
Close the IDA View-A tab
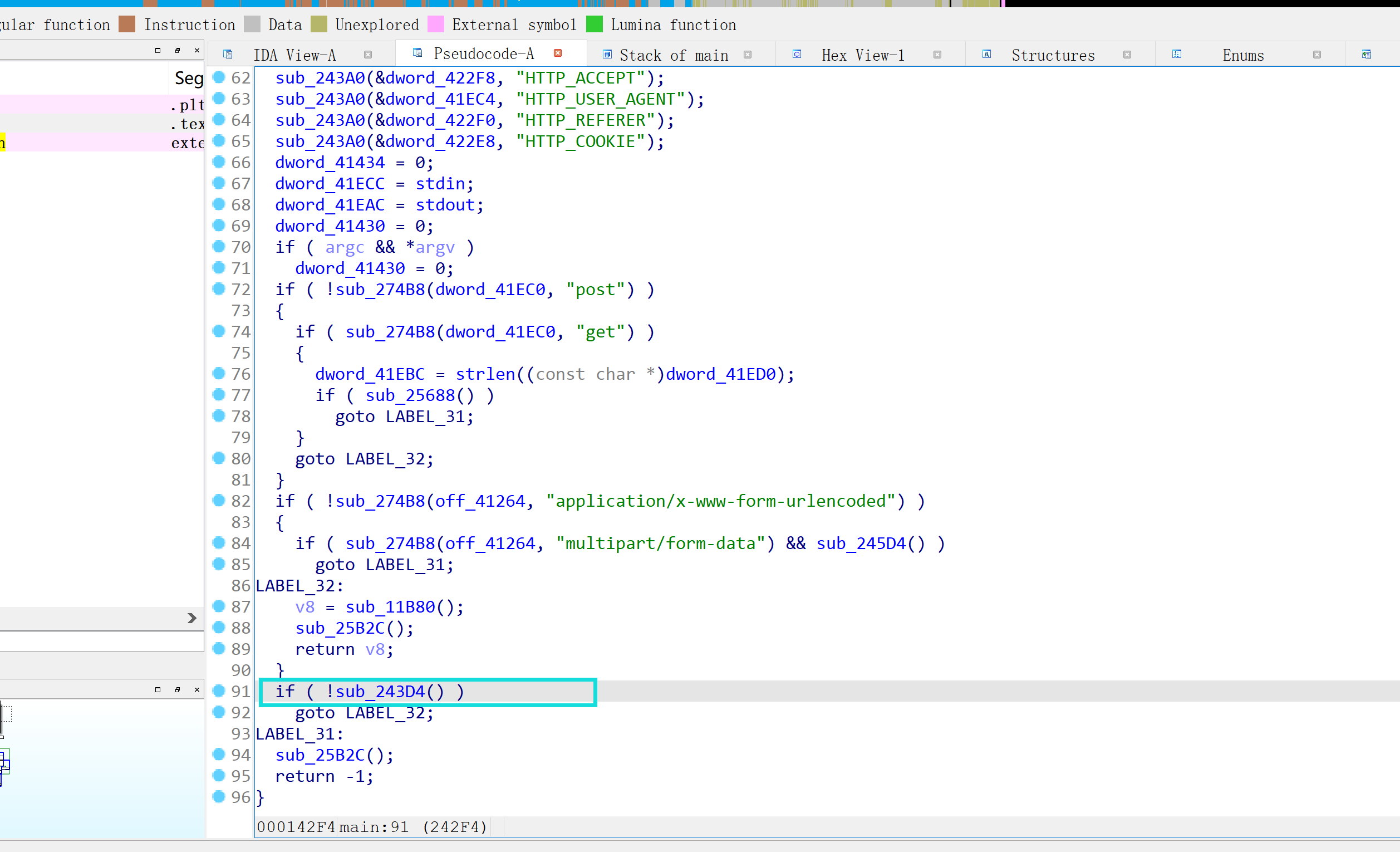367,55
